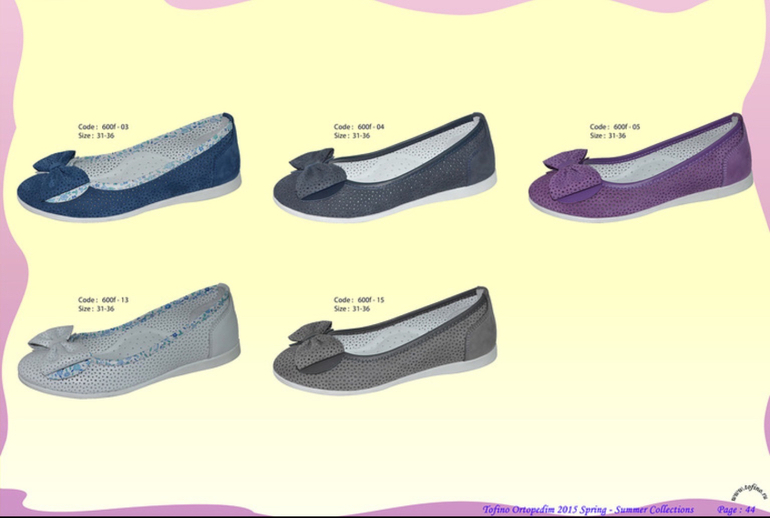
Task: Click the "Code: 600f-05" label
Action: pos(615,127)
